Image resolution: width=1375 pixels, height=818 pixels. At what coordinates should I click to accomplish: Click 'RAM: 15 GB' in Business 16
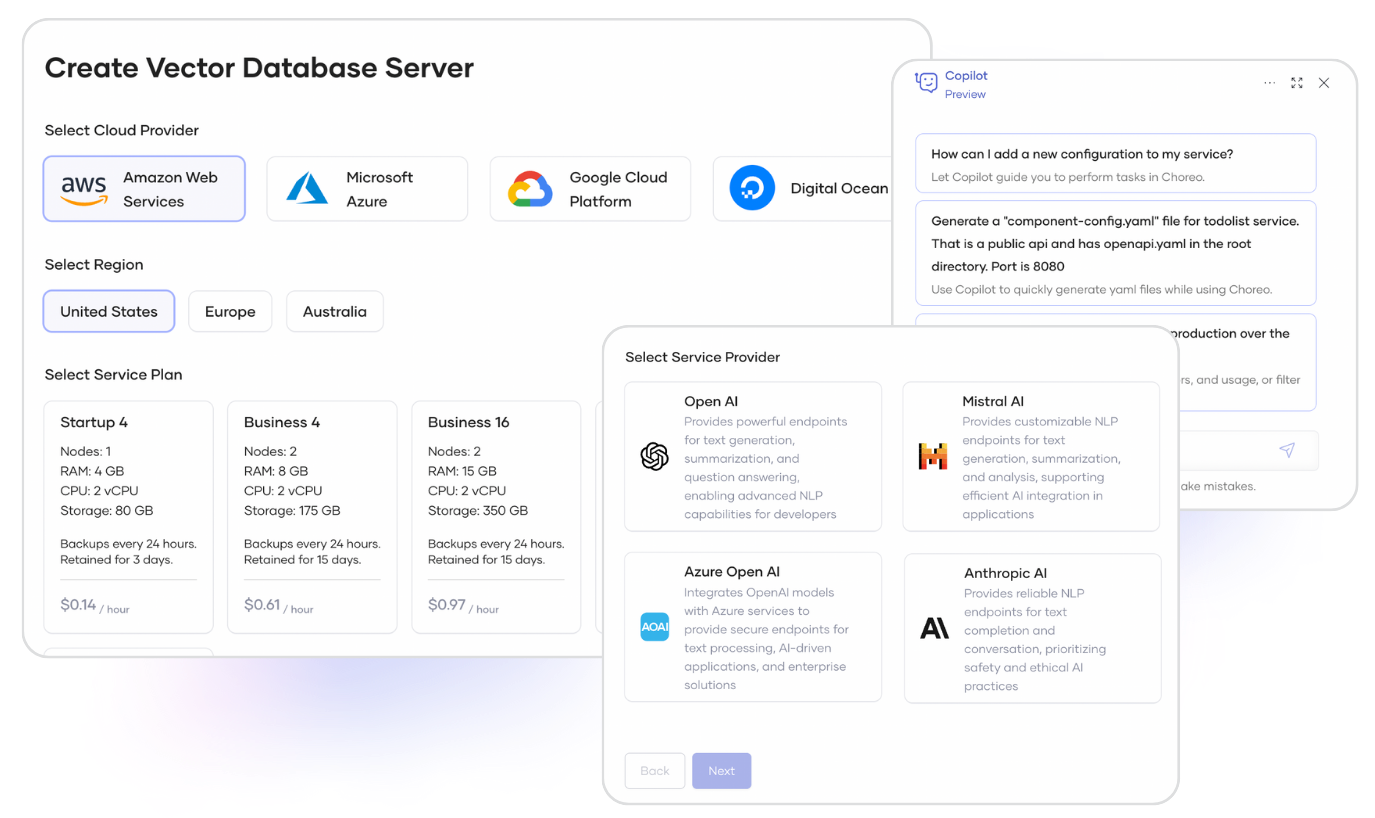pyautogui.click(x=460, y=471)
